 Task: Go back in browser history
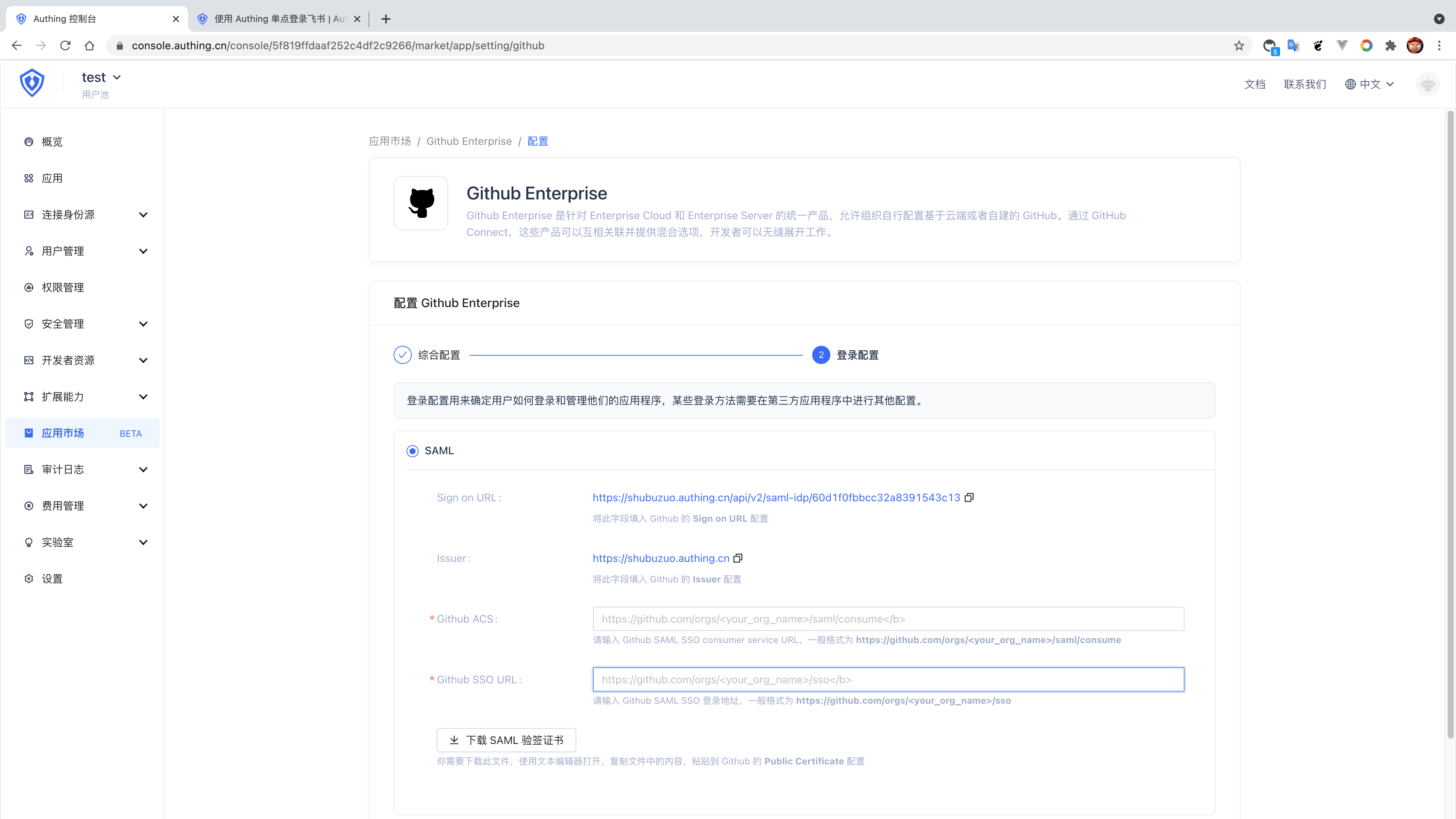pos(16,46)
